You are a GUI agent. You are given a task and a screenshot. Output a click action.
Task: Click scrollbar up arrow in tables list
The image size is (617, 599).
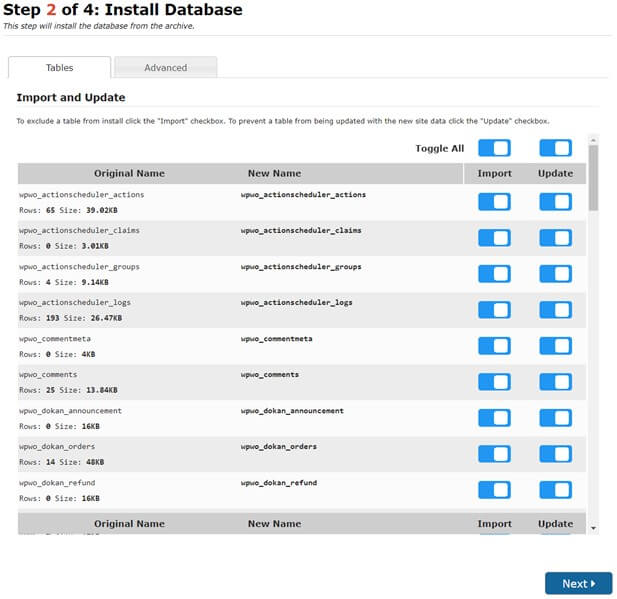tap(593, 139)
